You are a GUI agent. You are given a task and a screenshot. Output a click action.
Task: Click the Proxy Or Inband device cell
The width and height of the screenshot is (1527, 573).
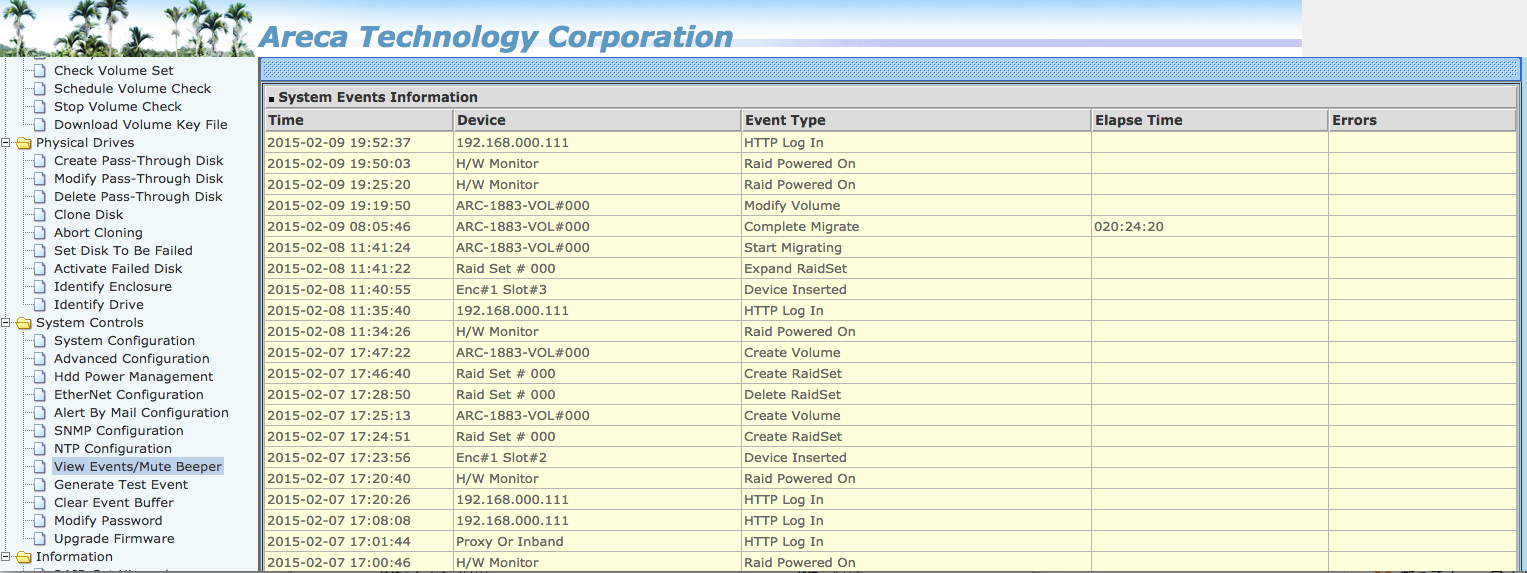[597, 542]
